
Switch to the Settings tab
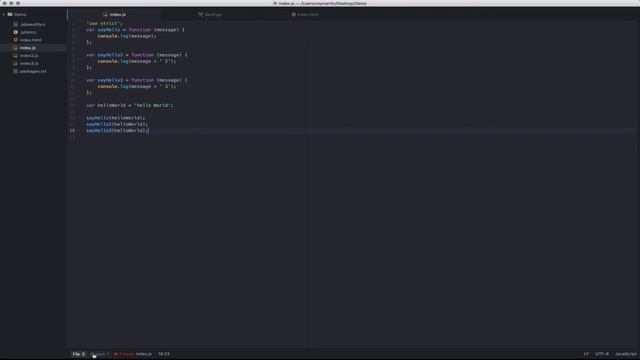click(x=210, y=14)
